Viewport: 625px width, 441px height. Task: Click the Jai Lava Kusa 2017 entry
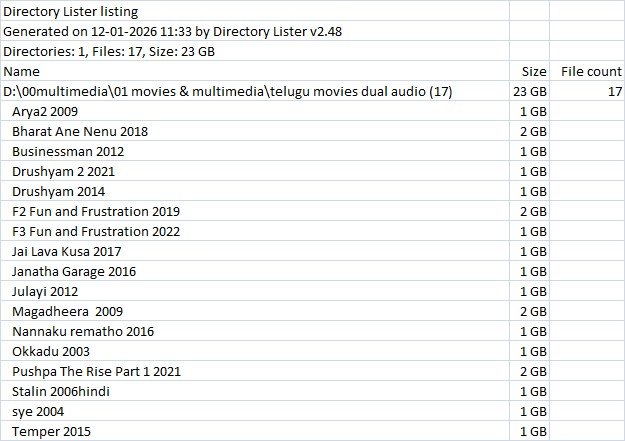[67, 252]
